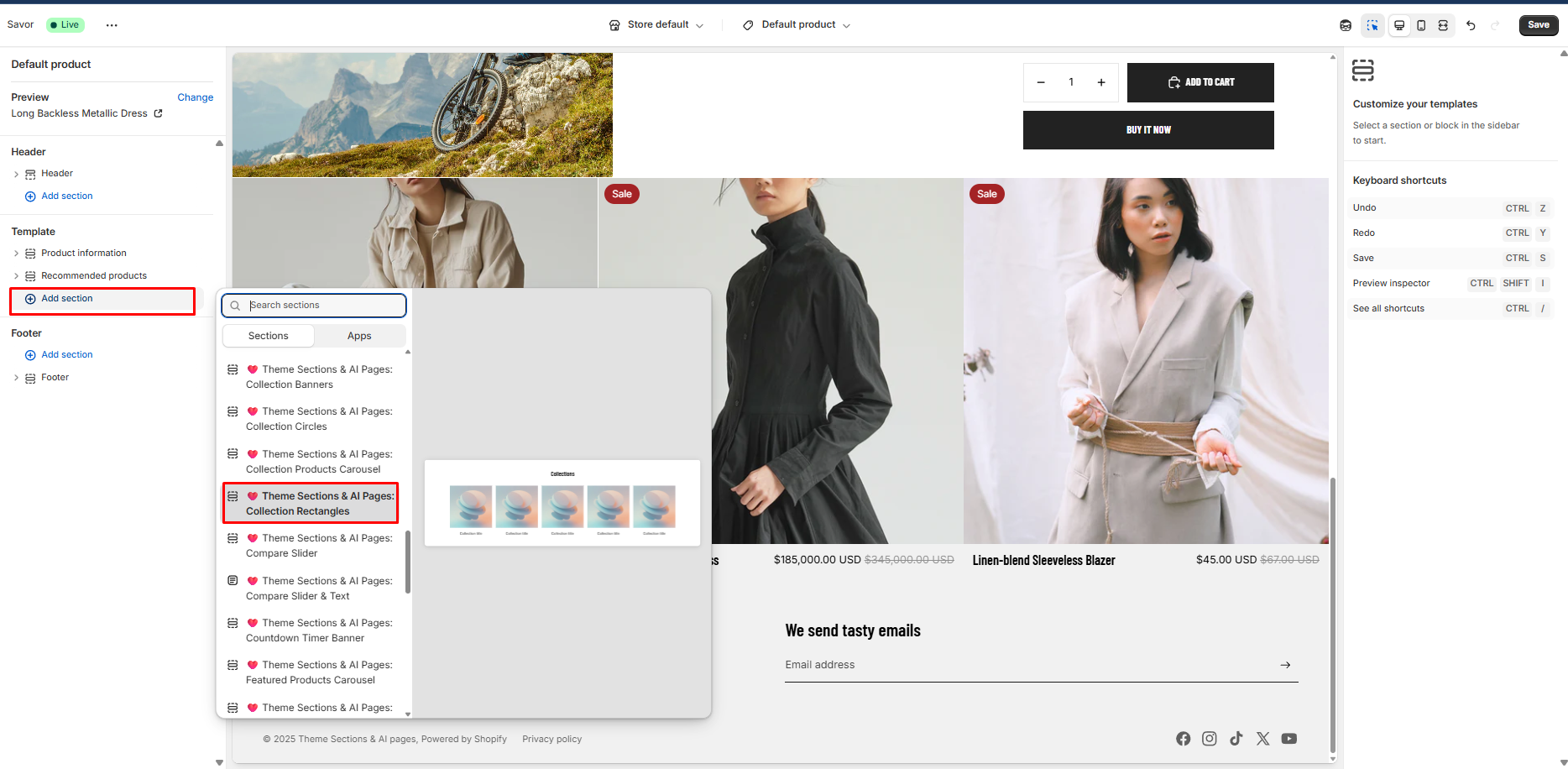Click the Live status badge
1568x769 pixels.
(65, 25)
